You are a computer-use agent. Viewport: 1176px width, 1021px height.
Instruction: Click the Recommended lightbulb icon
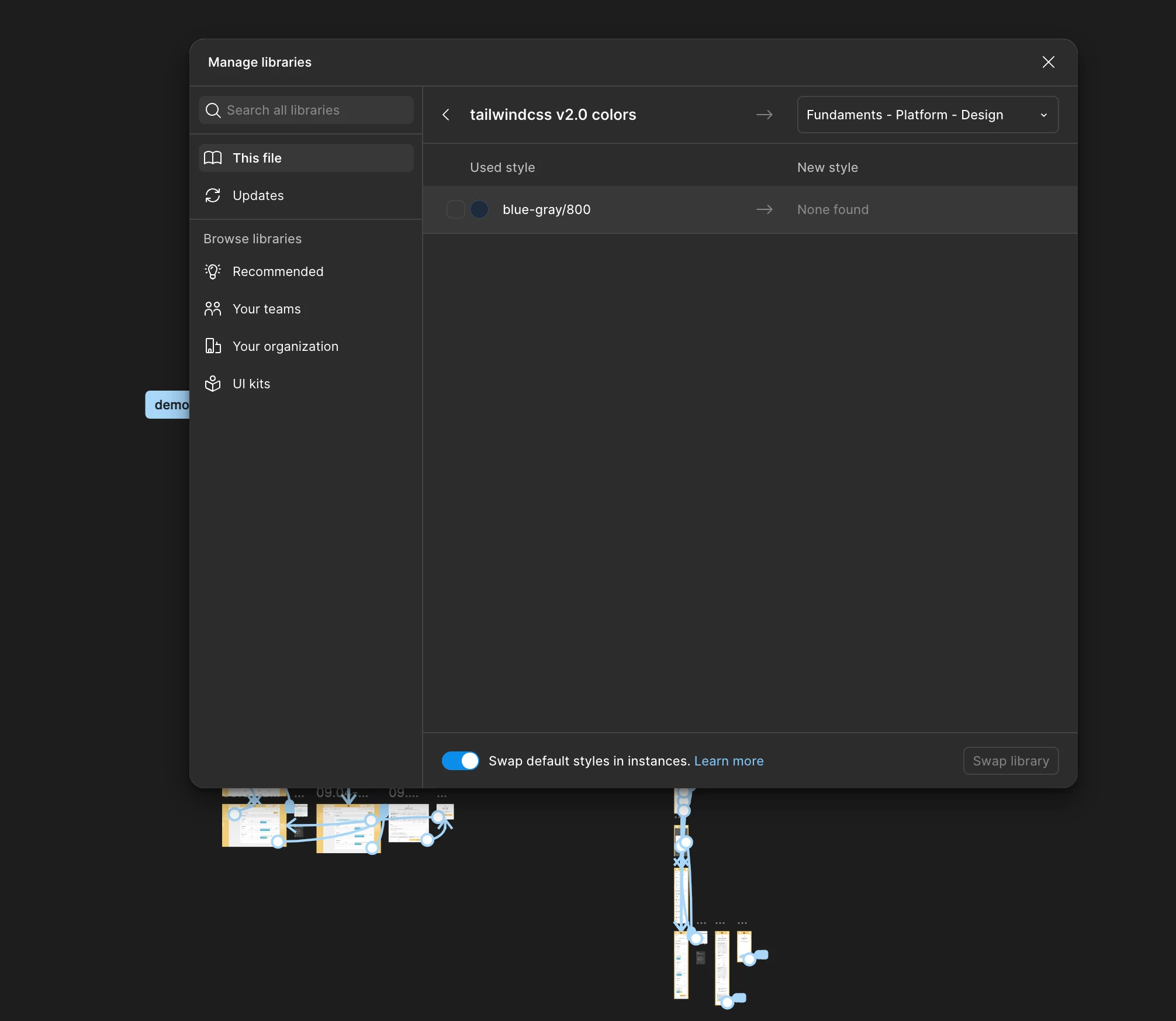[213, 271]
